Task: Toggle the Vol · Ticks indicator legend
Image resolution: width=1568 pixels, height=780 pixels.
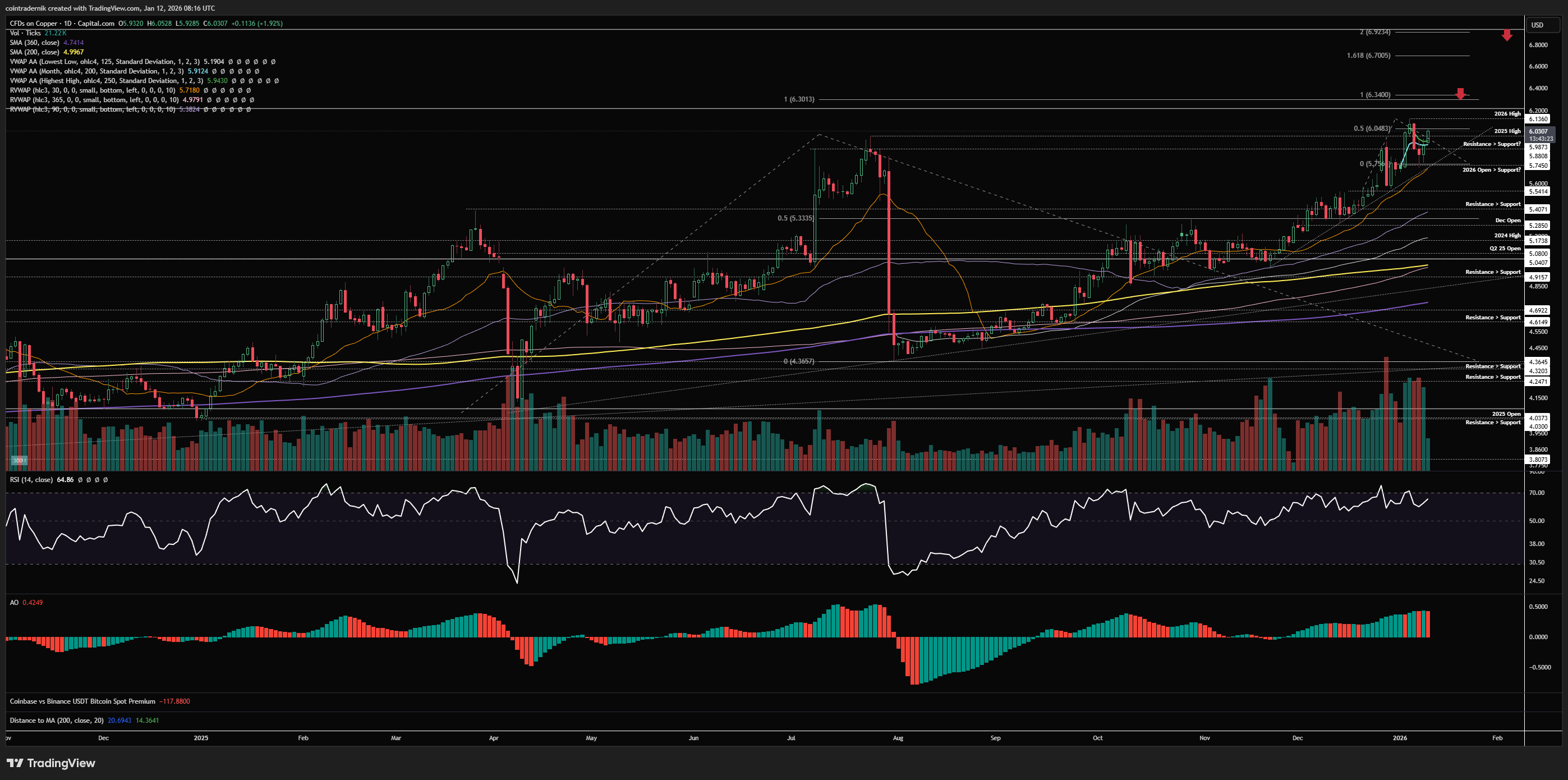Action: pyautogui.click(x=25, y=33)
